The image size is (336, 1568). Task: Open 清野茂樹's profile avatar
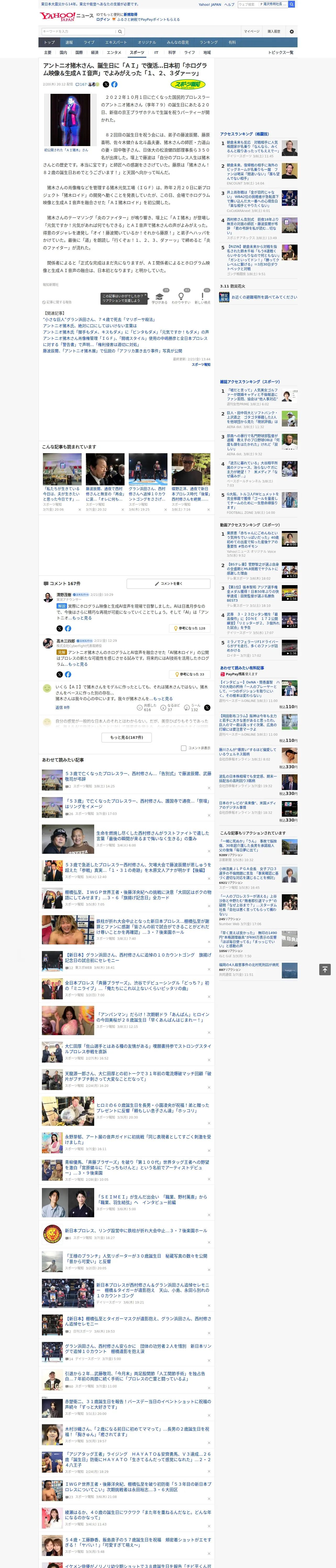tap(48, 598)
